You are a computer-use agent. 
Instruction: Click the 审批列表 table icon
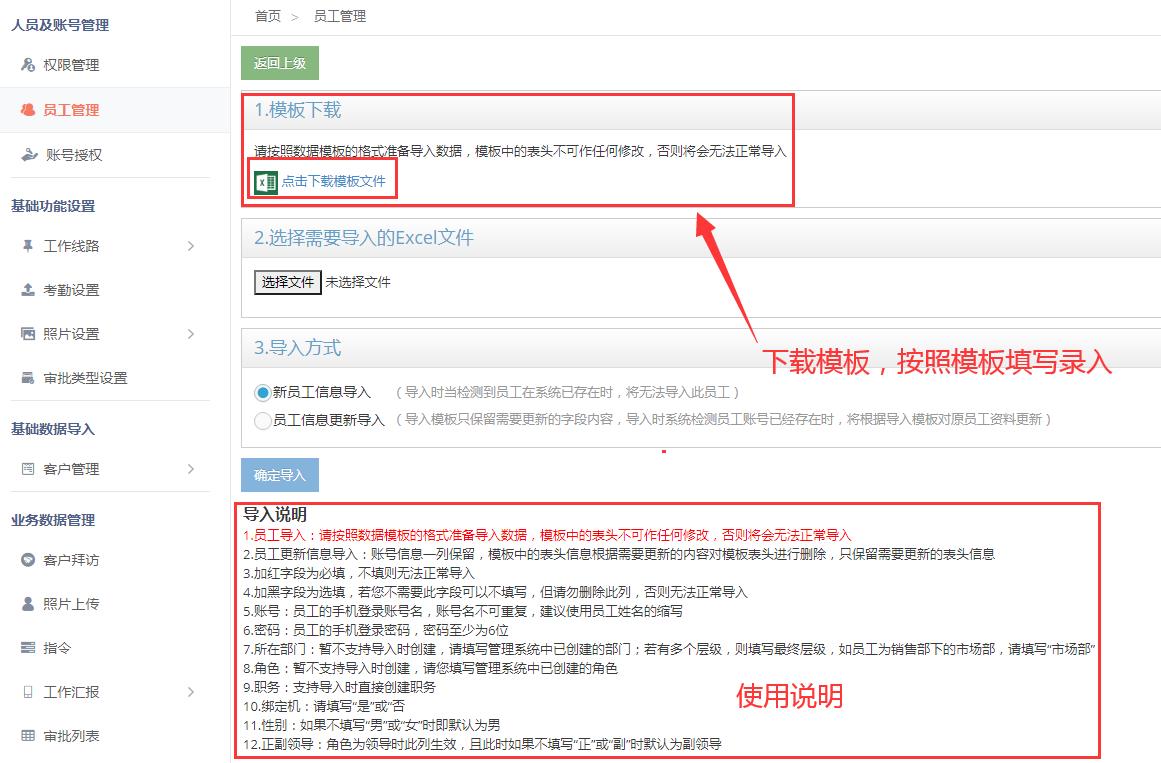[x=28, y=736]
